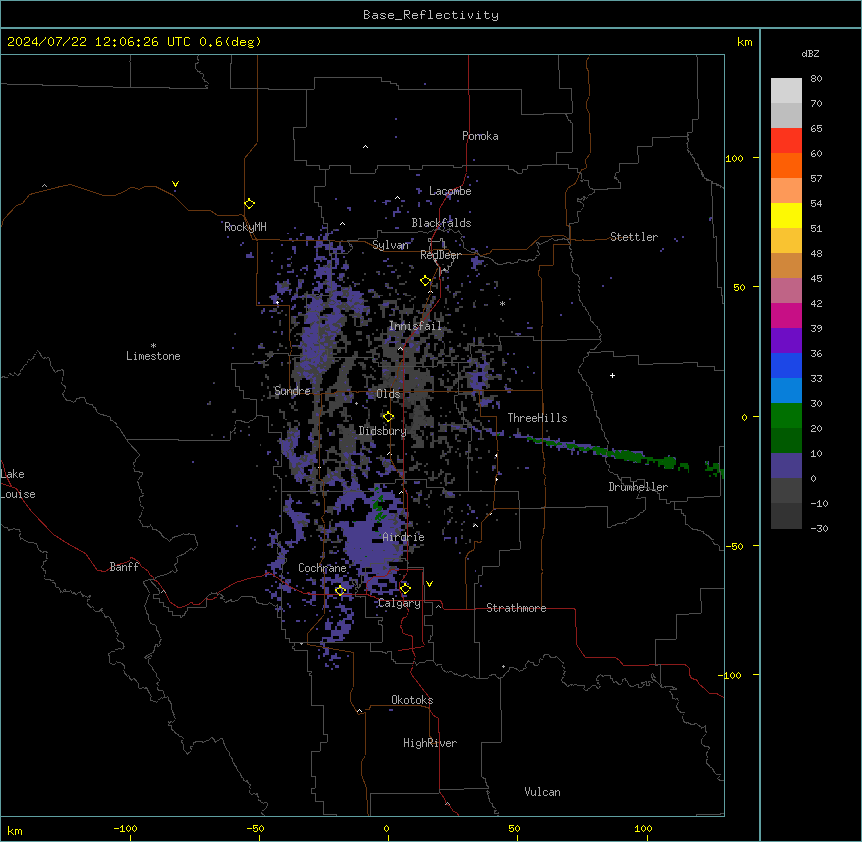Click the Sylvan label on the map
Screen dimensions: 862x842
coord(390,245)
